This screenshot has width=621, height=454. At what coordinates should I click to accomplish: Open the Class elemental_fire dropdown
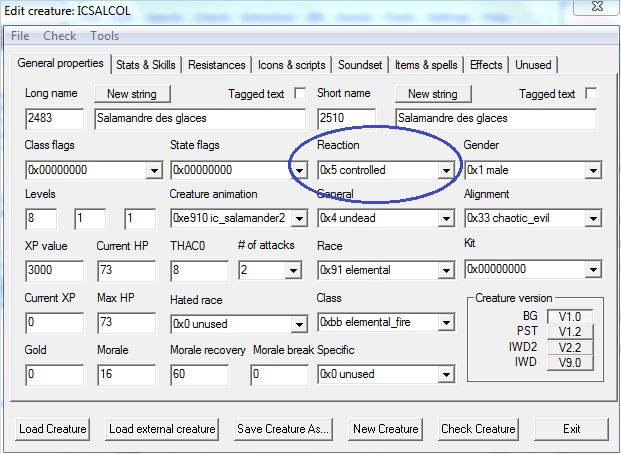coord(446,322)
